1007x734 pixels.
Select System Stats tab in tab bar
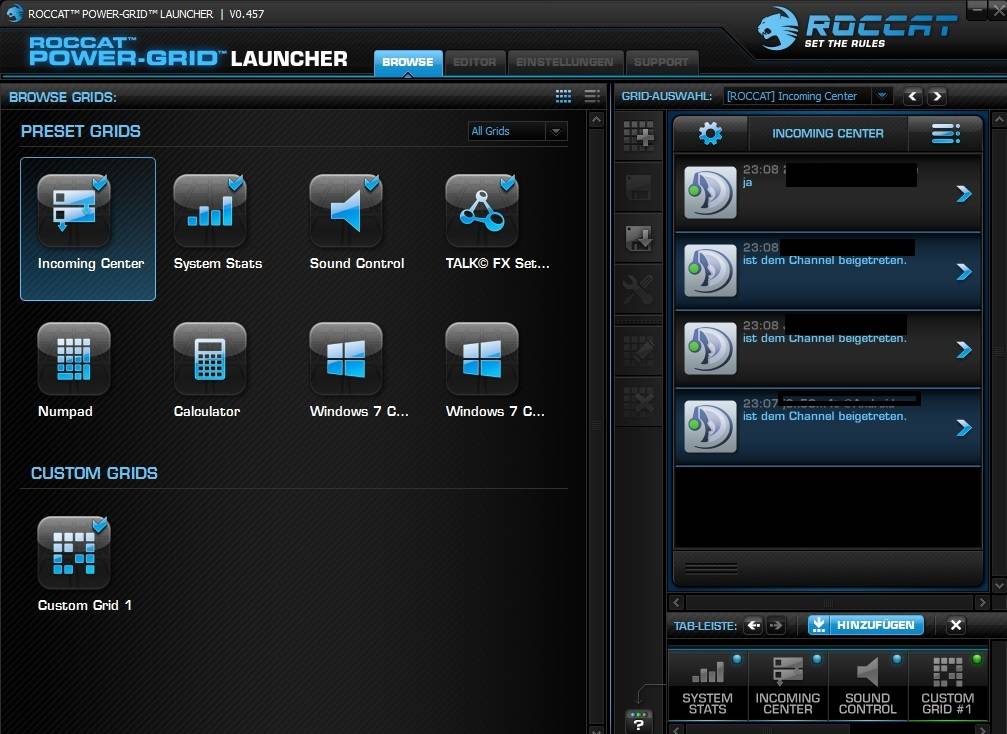tap(707, 685)
